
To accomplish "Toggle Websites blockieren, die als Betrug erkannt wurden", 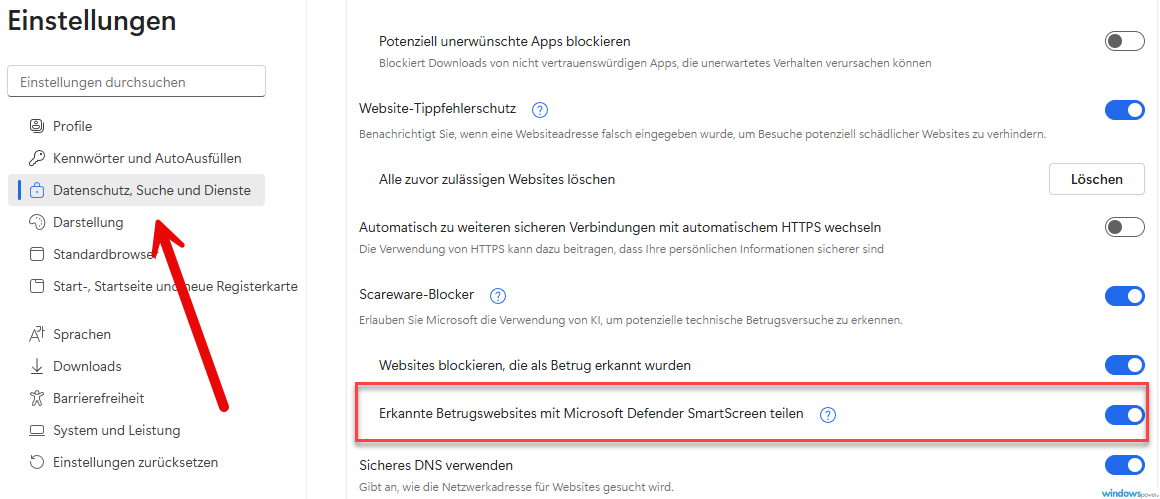I will click(1124, 365).
